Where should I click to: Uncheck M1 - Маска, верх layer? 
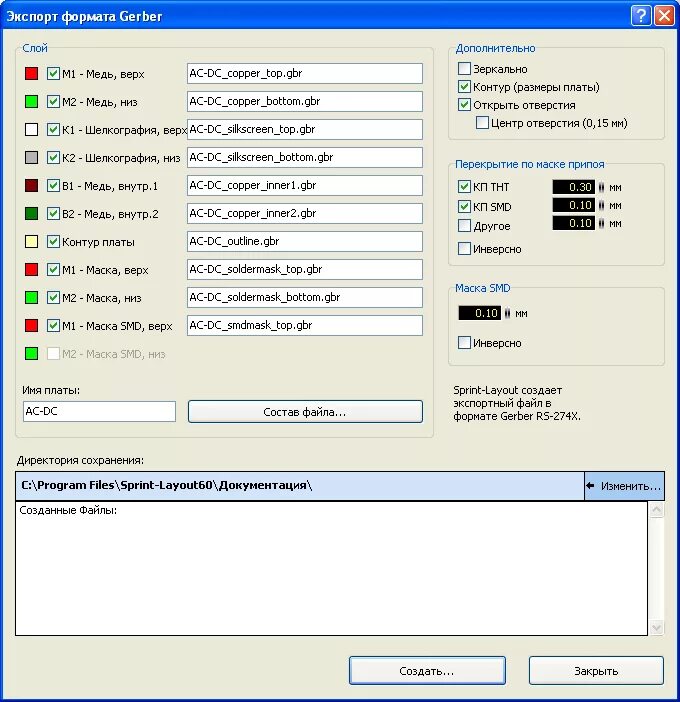click(53, 270)
